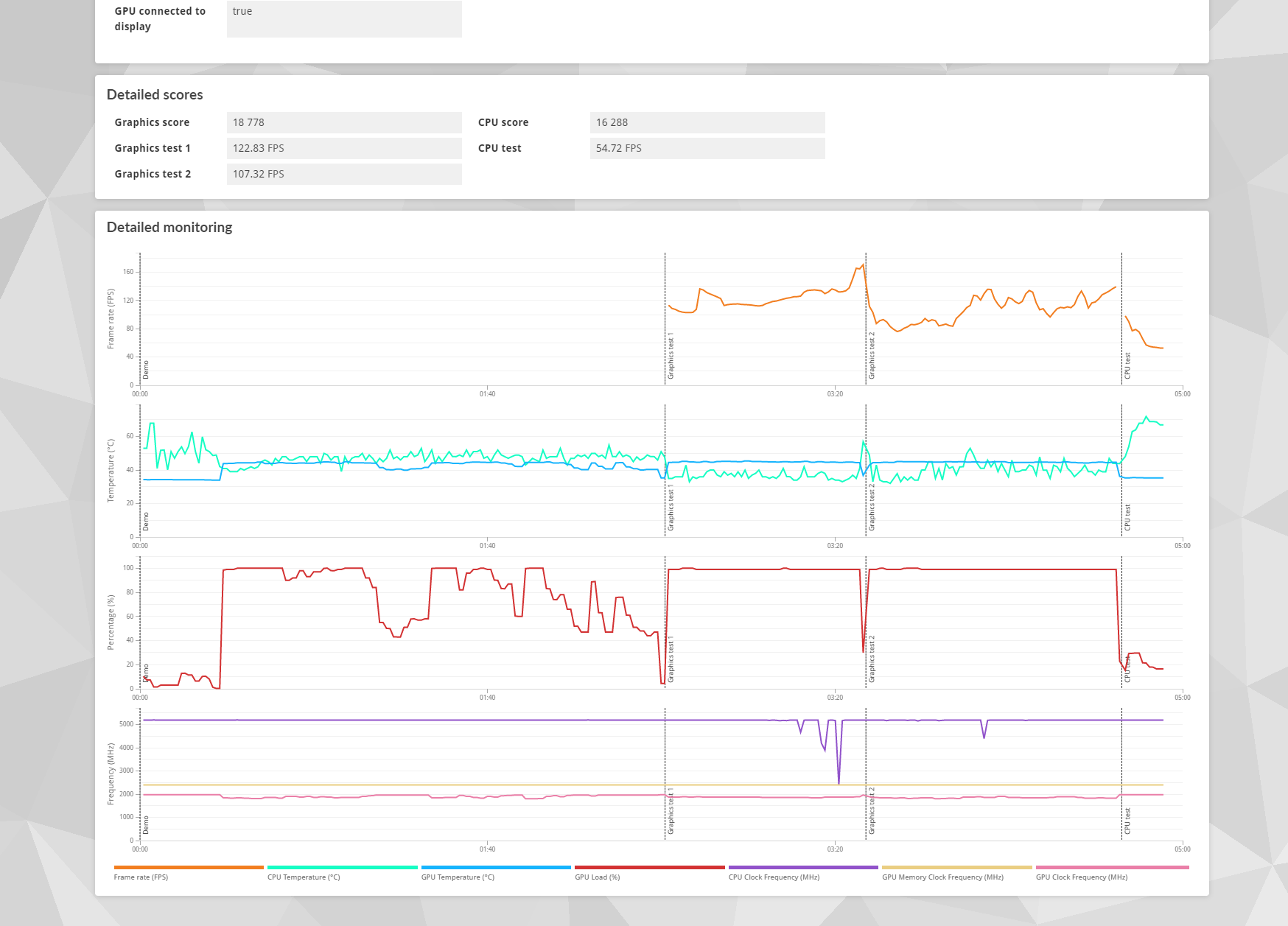Click the GPU connected to display value true

pyautogui.click(x=344, y=18)
